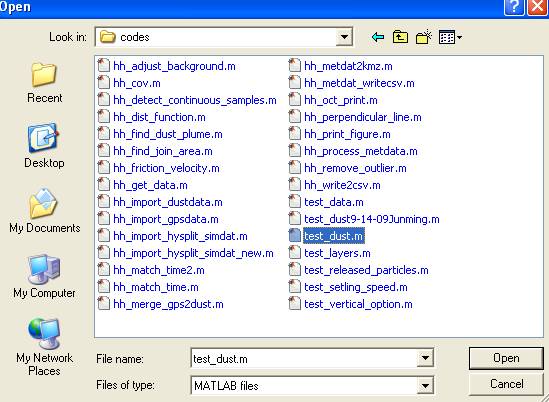
Task: Open My Documents in the places bar
Action: pos(44,211)
